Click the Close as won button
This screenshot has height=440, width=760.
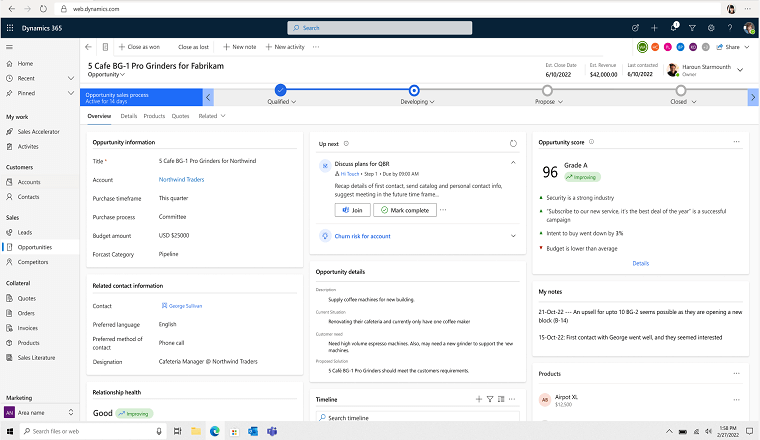click(137, 47)
